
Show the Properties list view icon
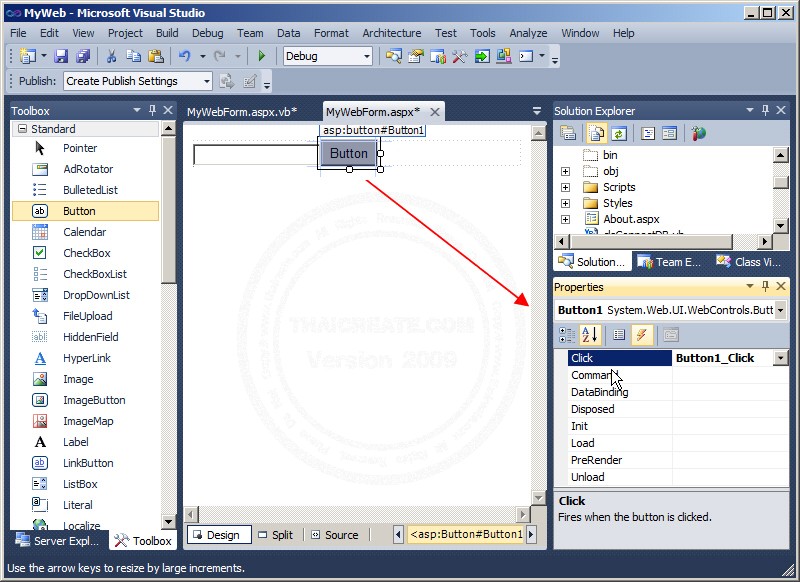619,335
